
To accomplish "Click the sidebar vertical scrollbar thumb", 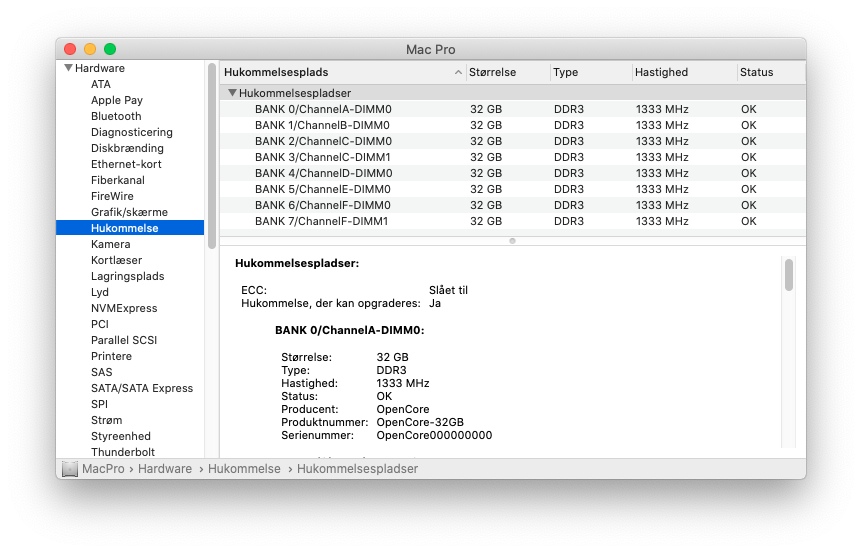I will (212, 156).
